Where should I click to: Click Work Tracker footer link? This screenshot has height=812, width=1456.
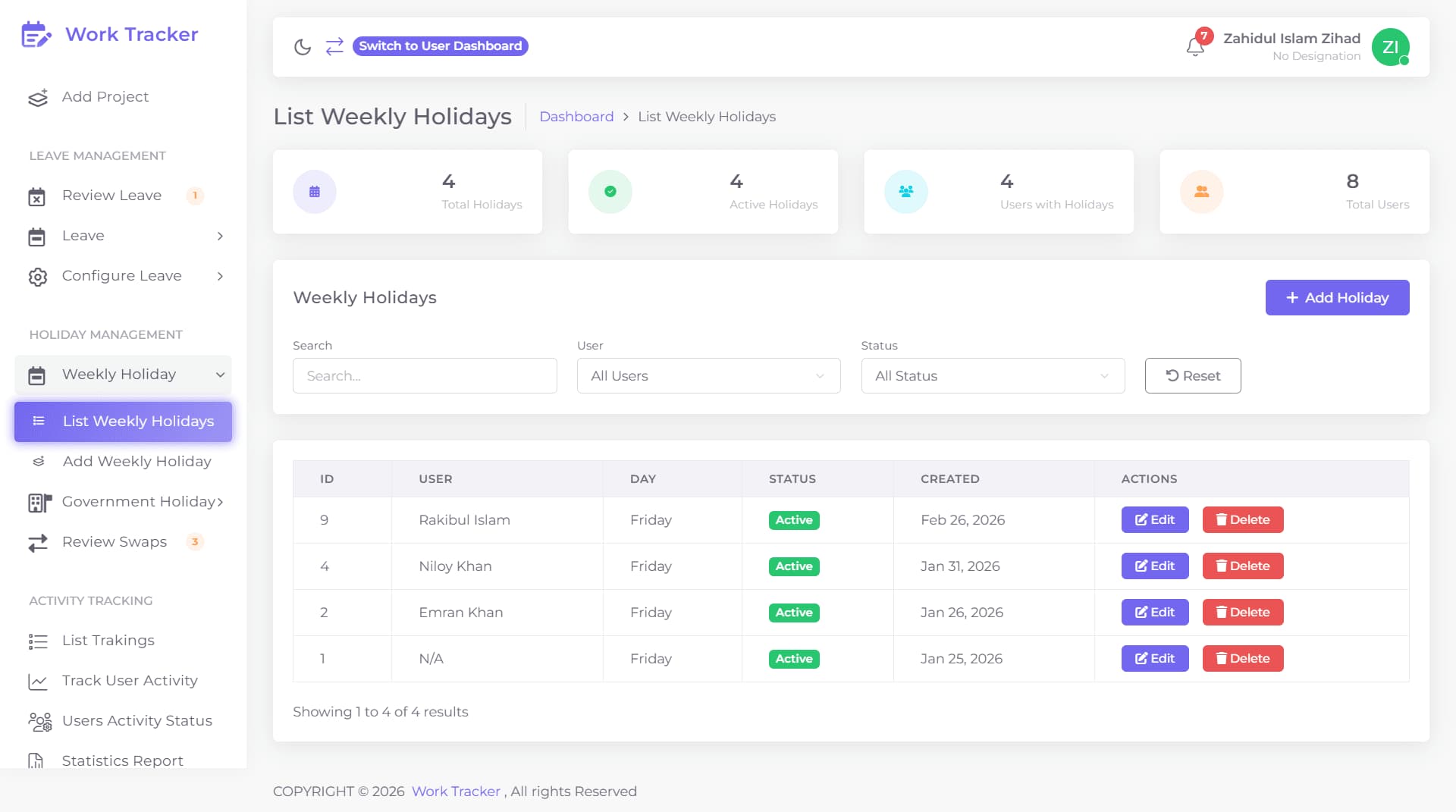point(456,792)
